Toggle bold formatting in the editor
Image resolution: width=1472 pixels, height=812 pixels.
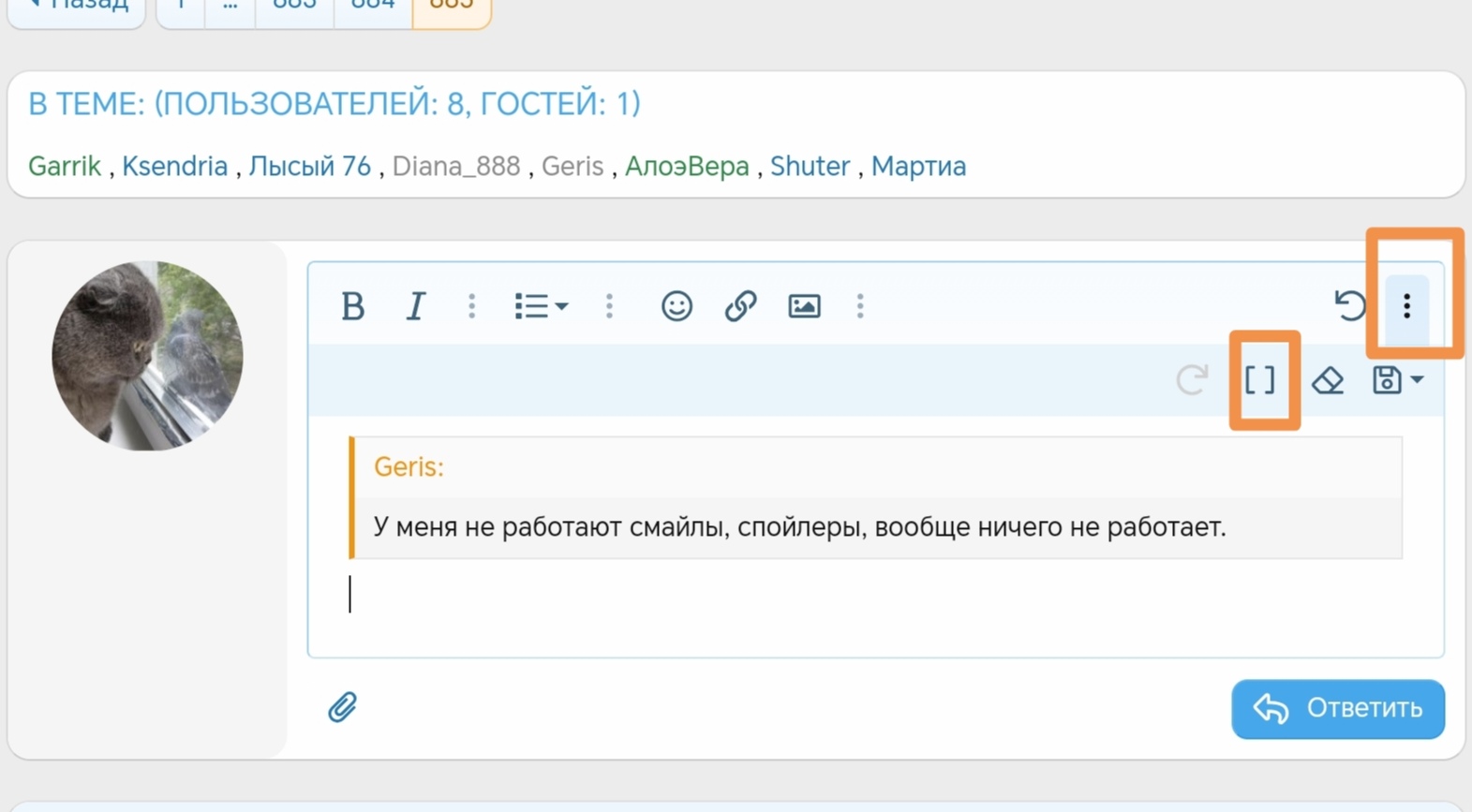pos(352,306)
